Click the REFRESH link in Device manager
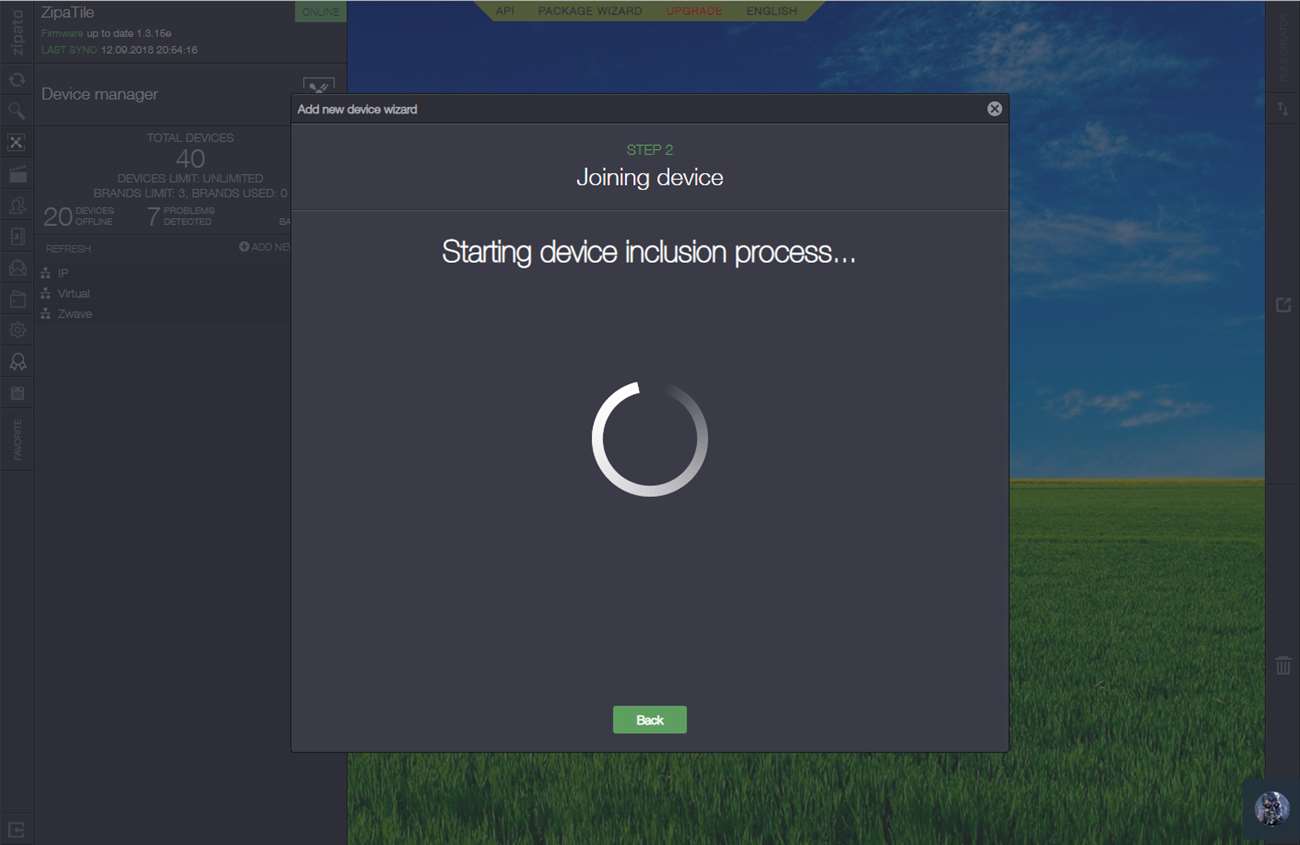Screen dimensions: 1300x845 pos(68,249)
